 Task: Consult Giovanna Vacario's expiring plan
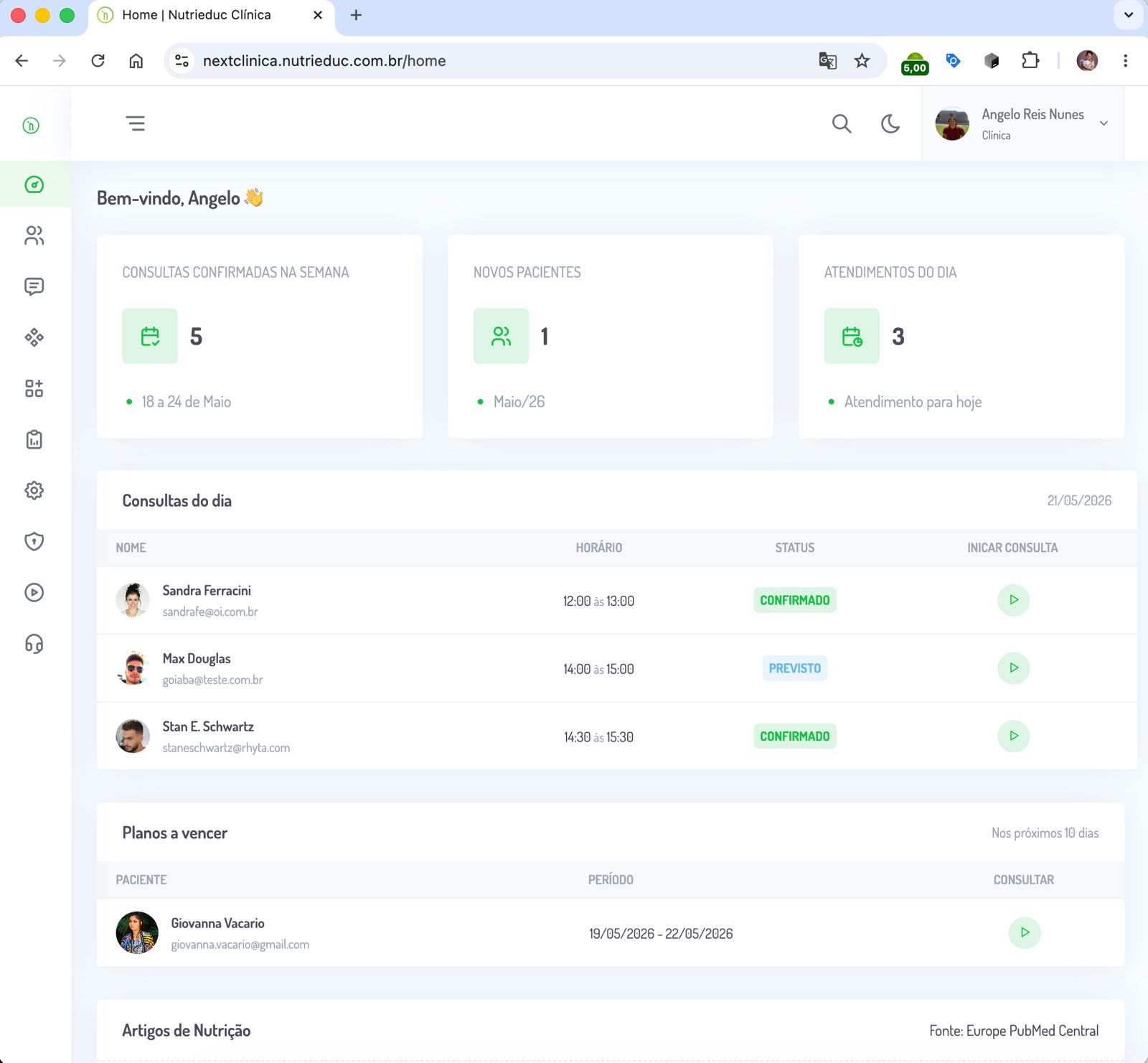click(1025, 932)
